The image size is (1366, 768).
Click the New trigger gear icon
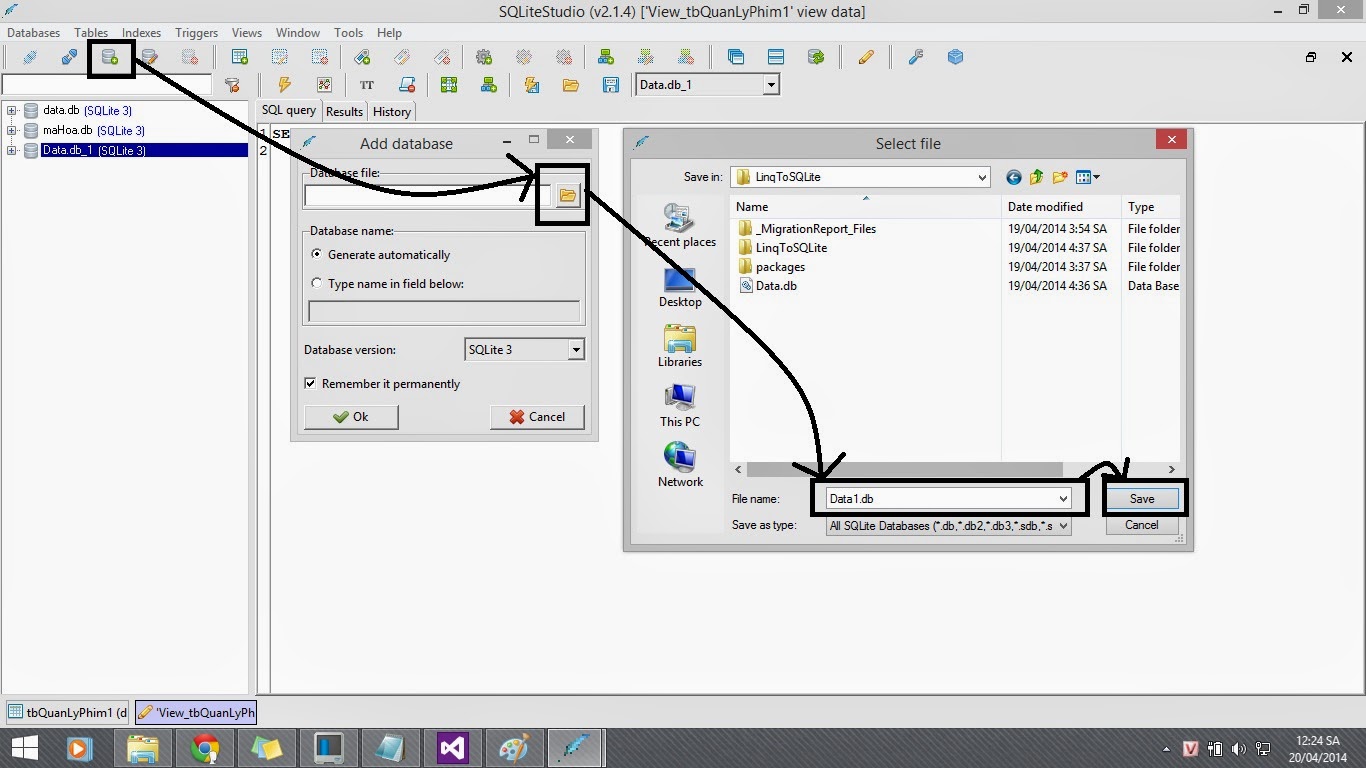coord(484,58)
